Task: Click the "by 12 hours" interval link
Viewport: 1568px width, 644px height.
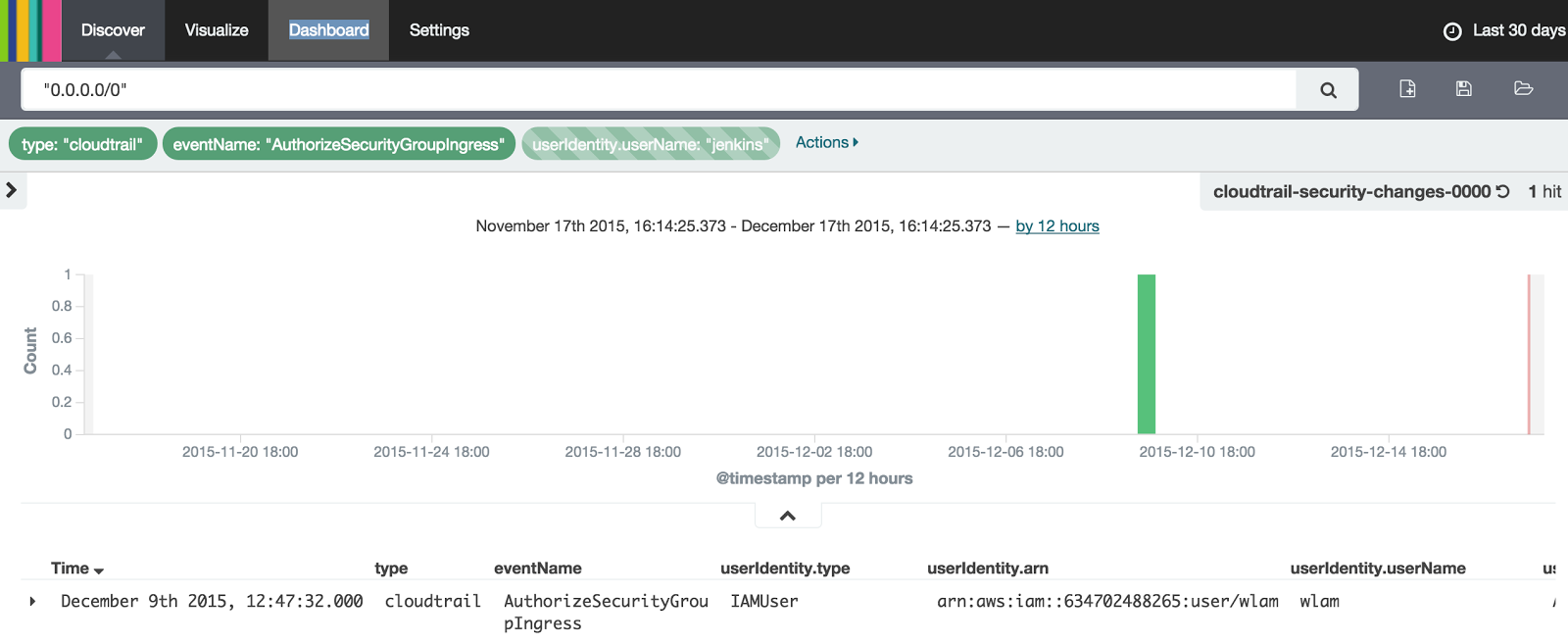Action: click(1057, 226)
